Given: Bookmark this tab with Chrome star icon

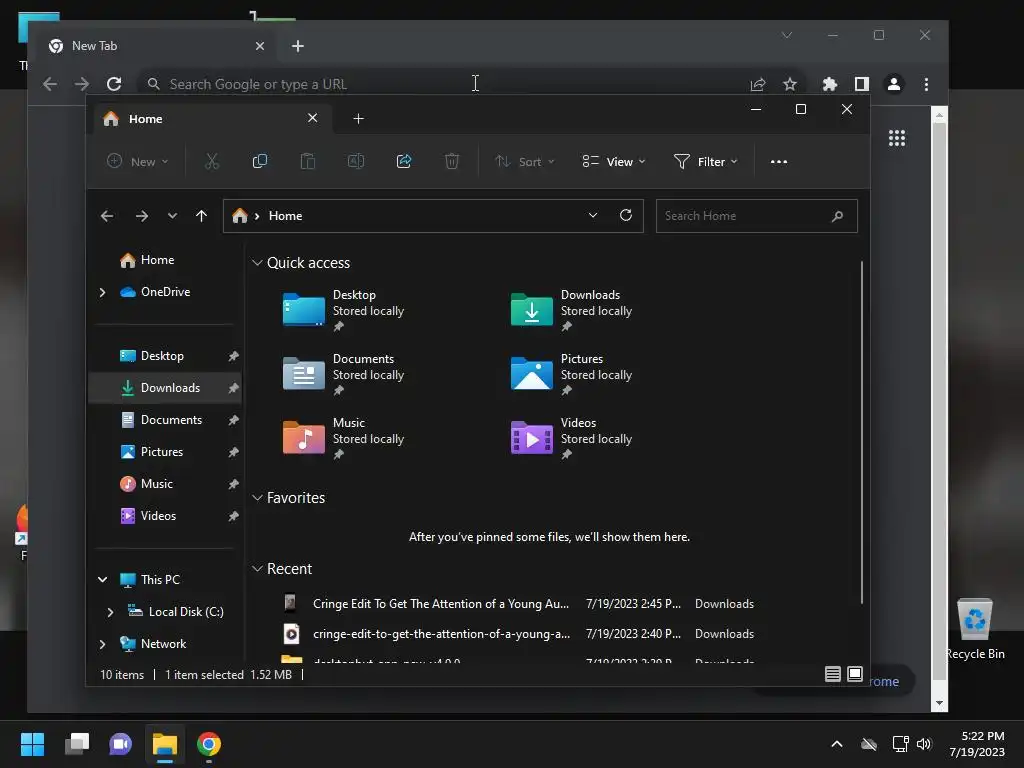Looking at the screenshot, I should click(x=790, y=84).
